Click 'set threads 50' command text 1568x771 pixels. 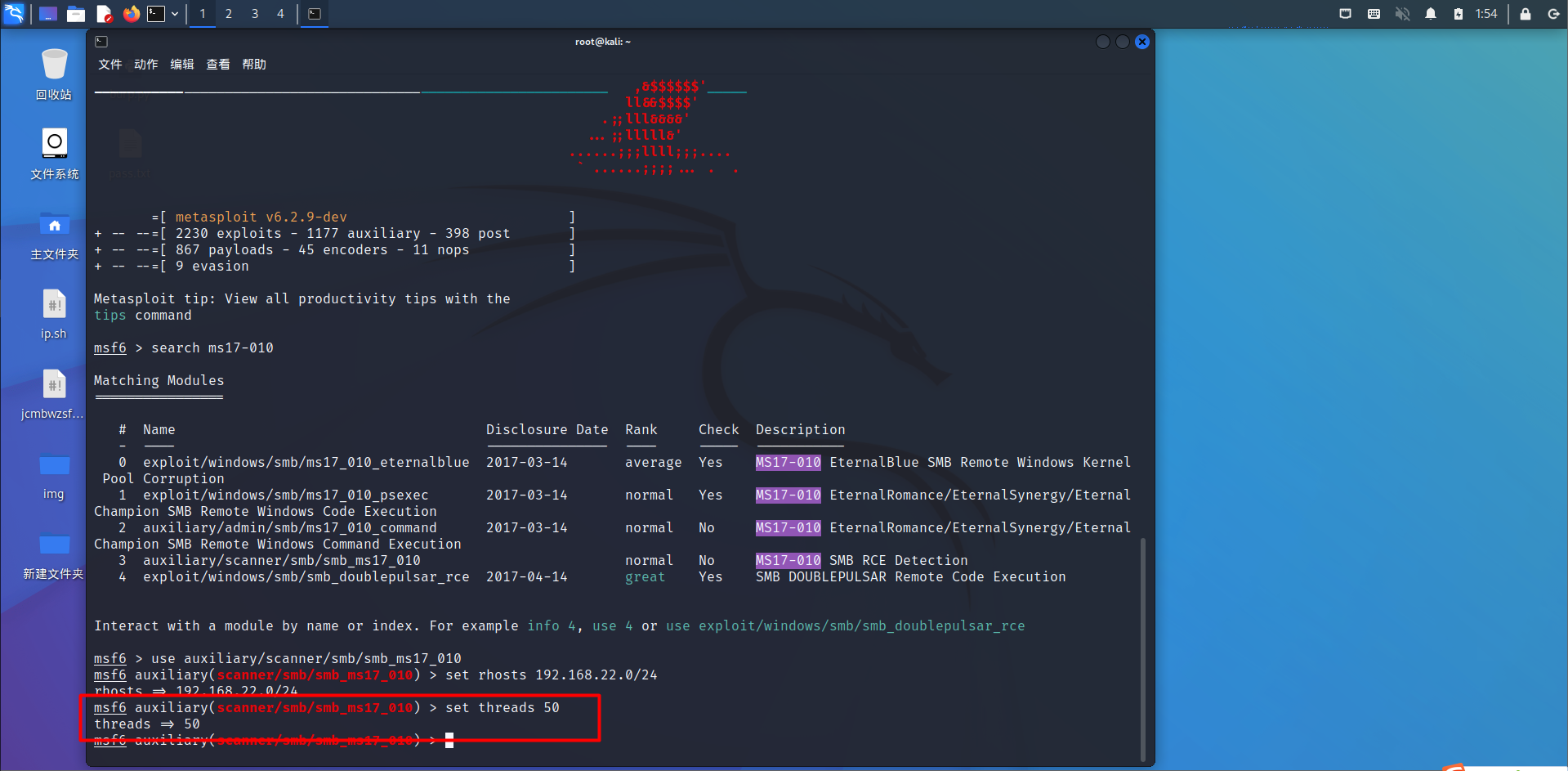click(503, 708)
